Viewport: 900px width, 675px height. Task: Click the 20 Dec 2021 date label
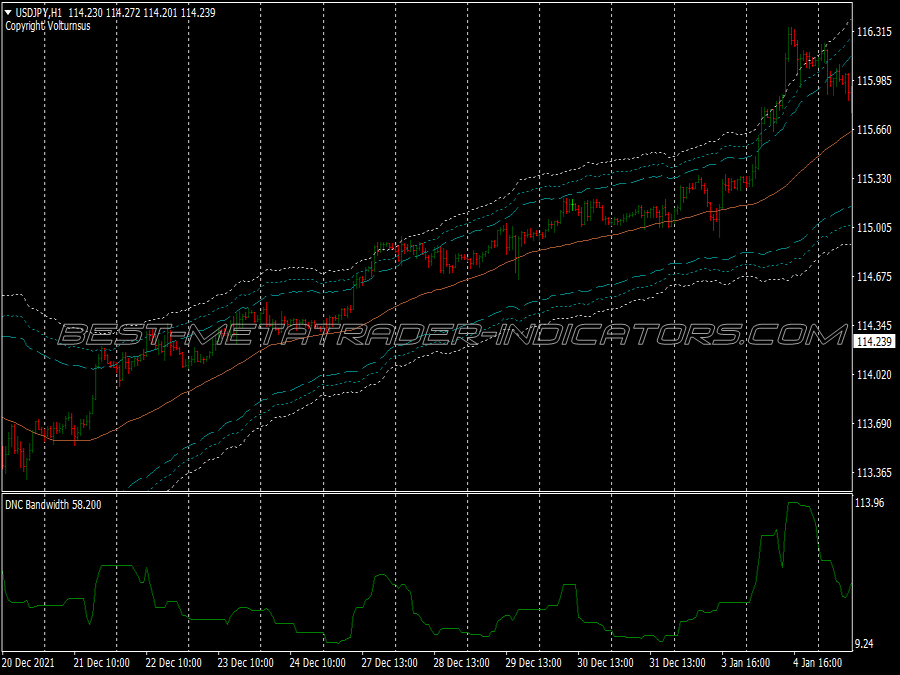click(28, 663)
